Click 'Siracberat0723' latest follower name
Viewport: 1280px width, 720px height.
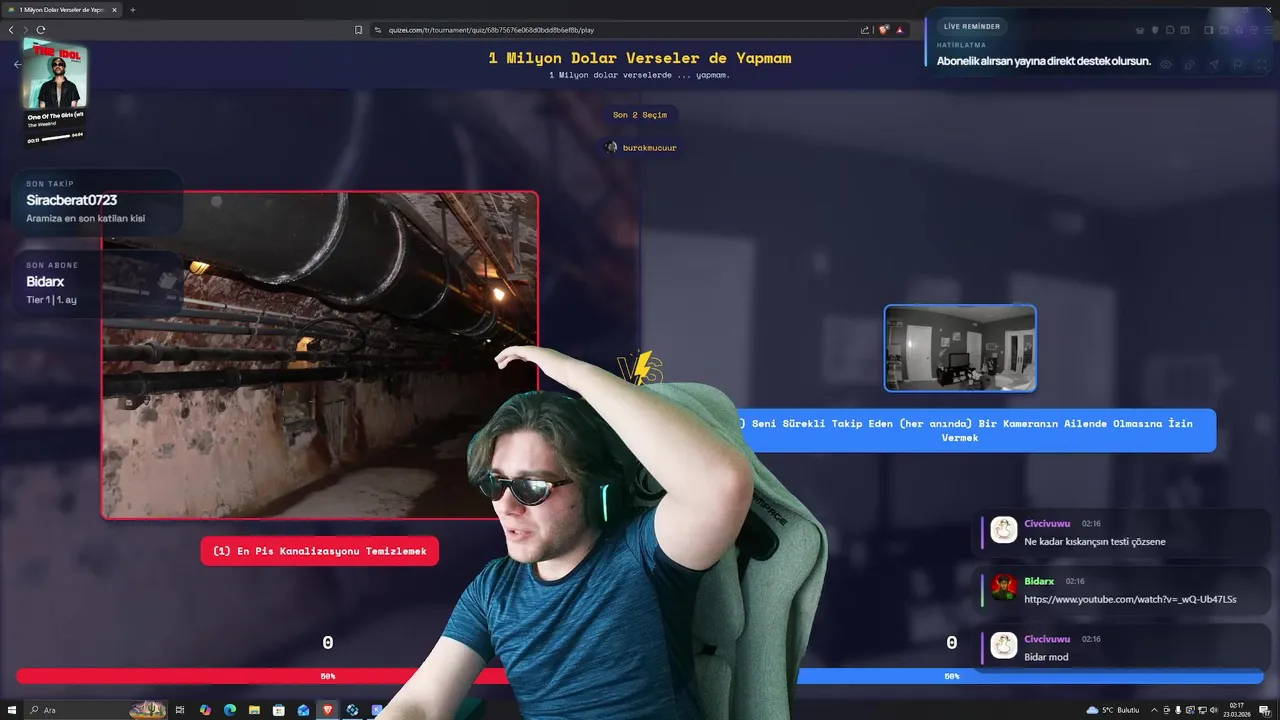(72, 200)
